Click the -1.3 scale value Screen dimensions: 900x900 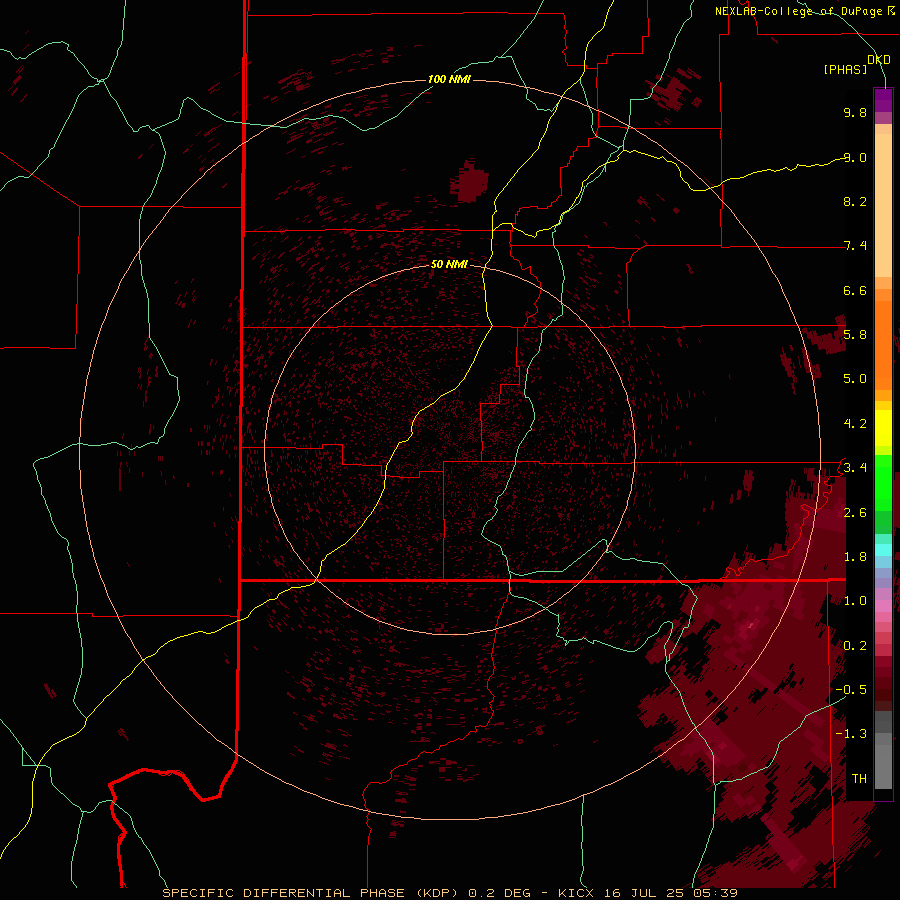[851, 734]
